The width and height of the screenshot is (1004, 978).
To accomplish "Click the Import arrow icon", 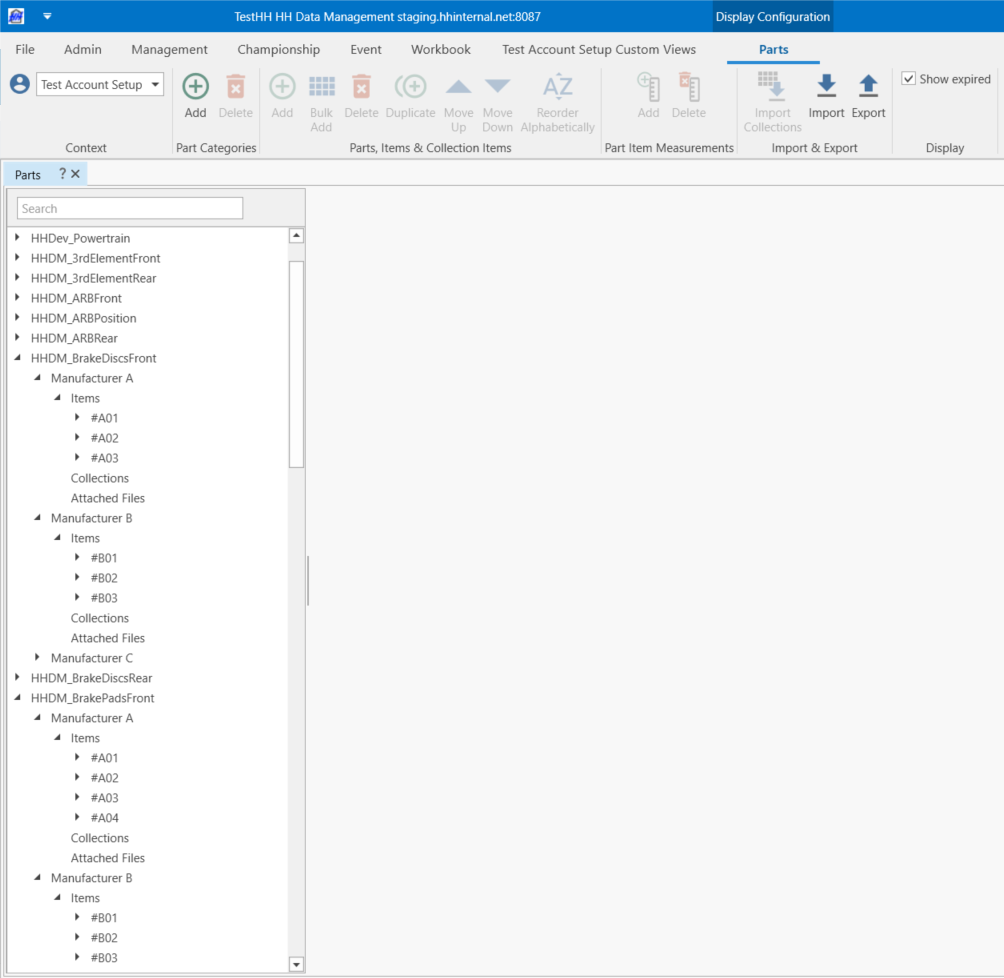I will pyautogui.click(x=826, y=87).
